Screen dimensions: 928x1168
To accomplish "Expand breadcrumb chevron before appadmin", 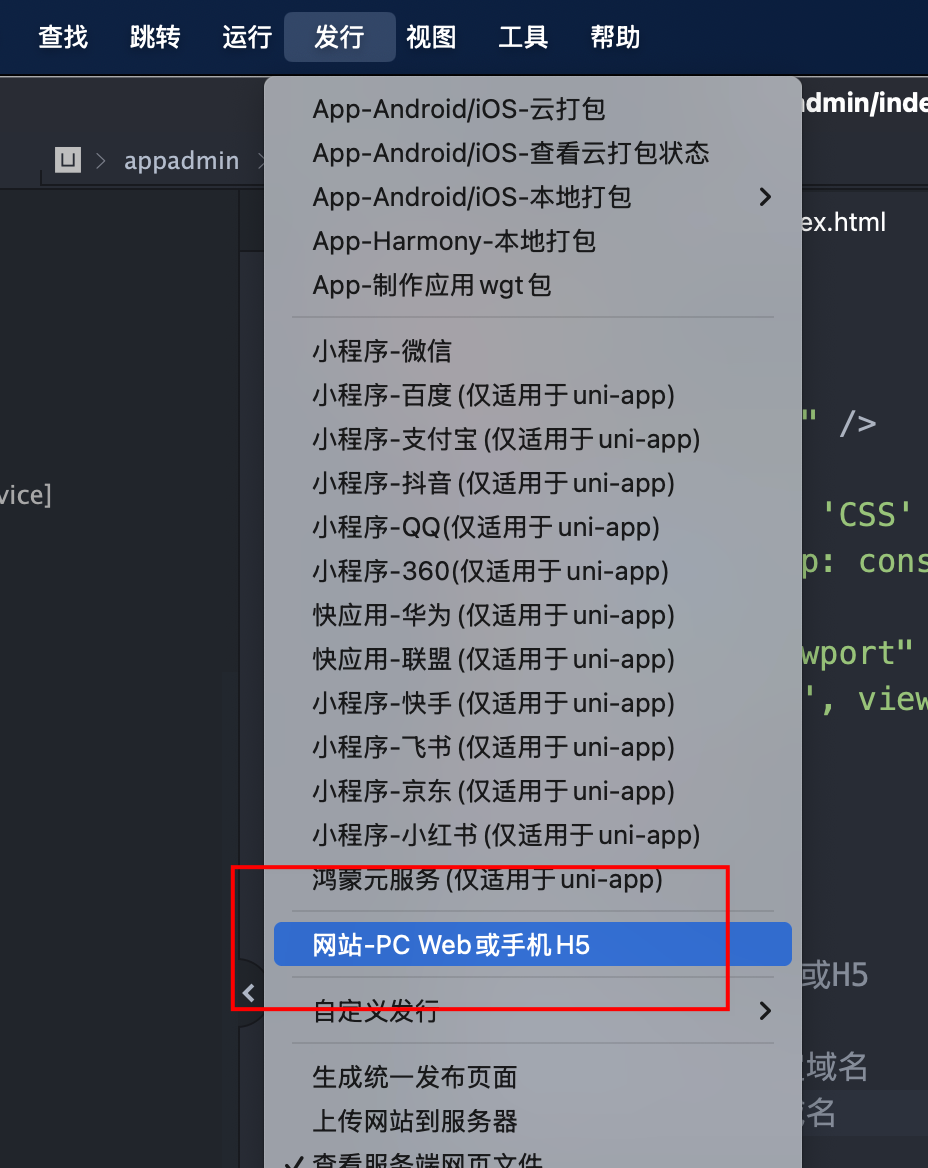I will [101, 161].
